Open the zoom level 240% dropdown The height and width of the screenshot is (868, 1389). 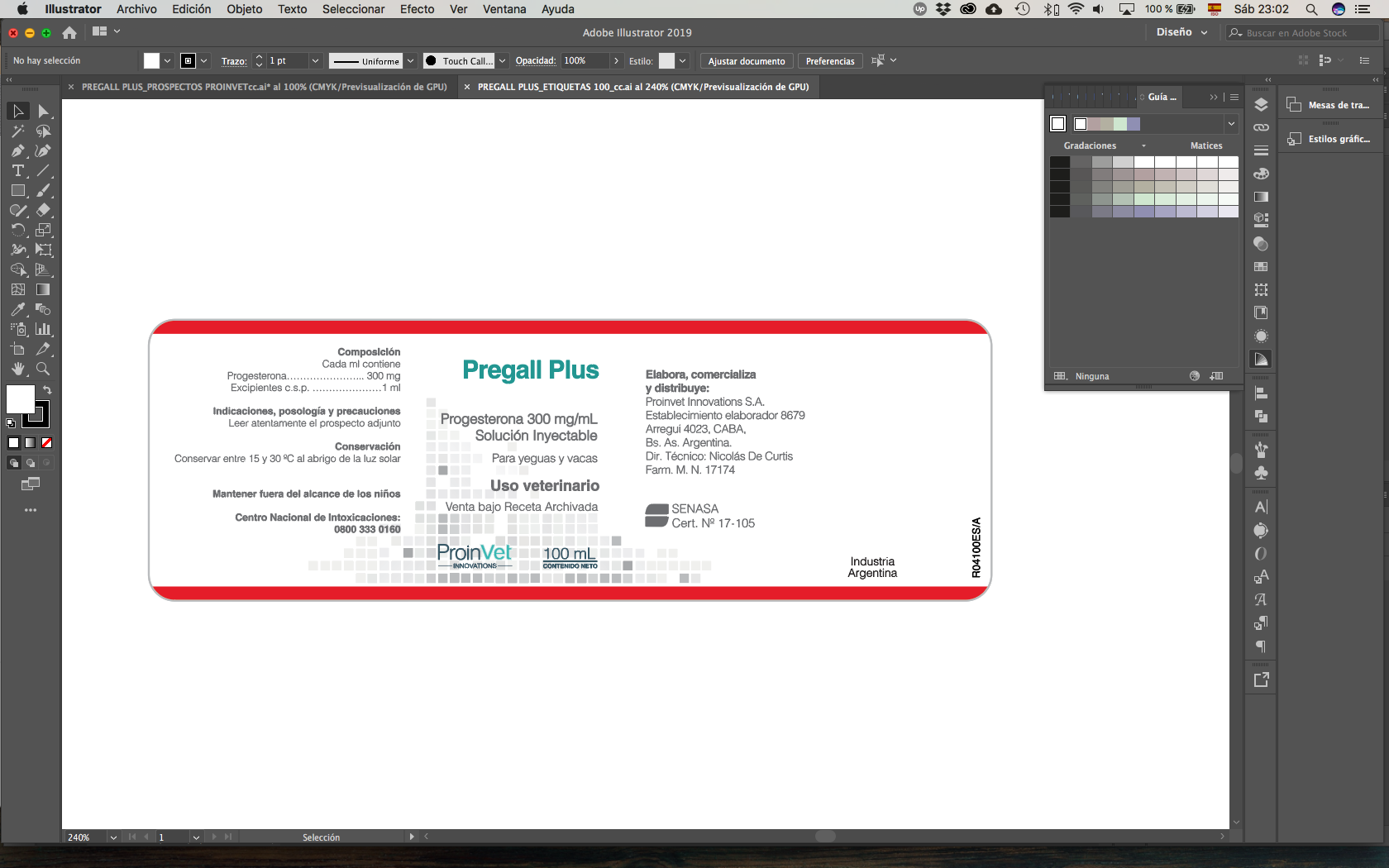point(113,837)
